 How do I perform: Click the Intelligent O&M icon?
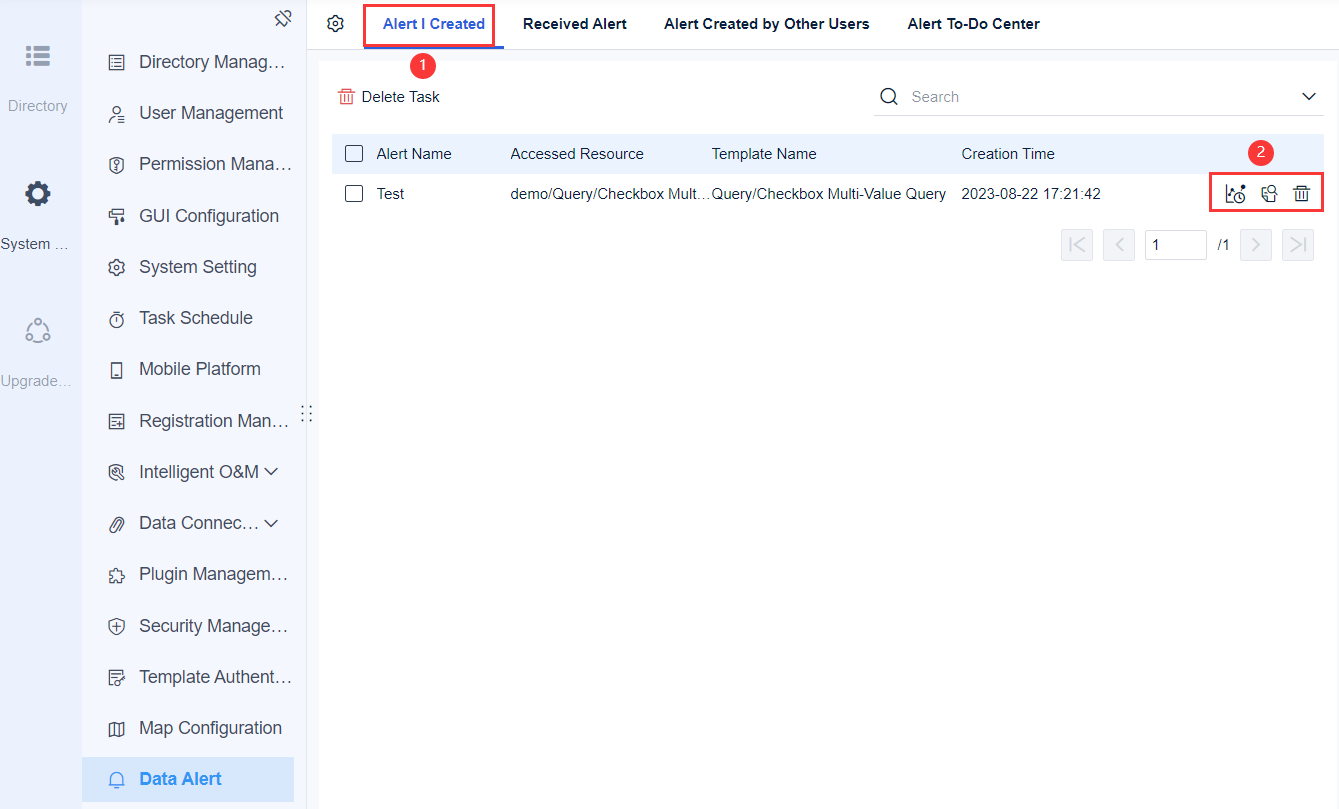click(x=117, y=473)
